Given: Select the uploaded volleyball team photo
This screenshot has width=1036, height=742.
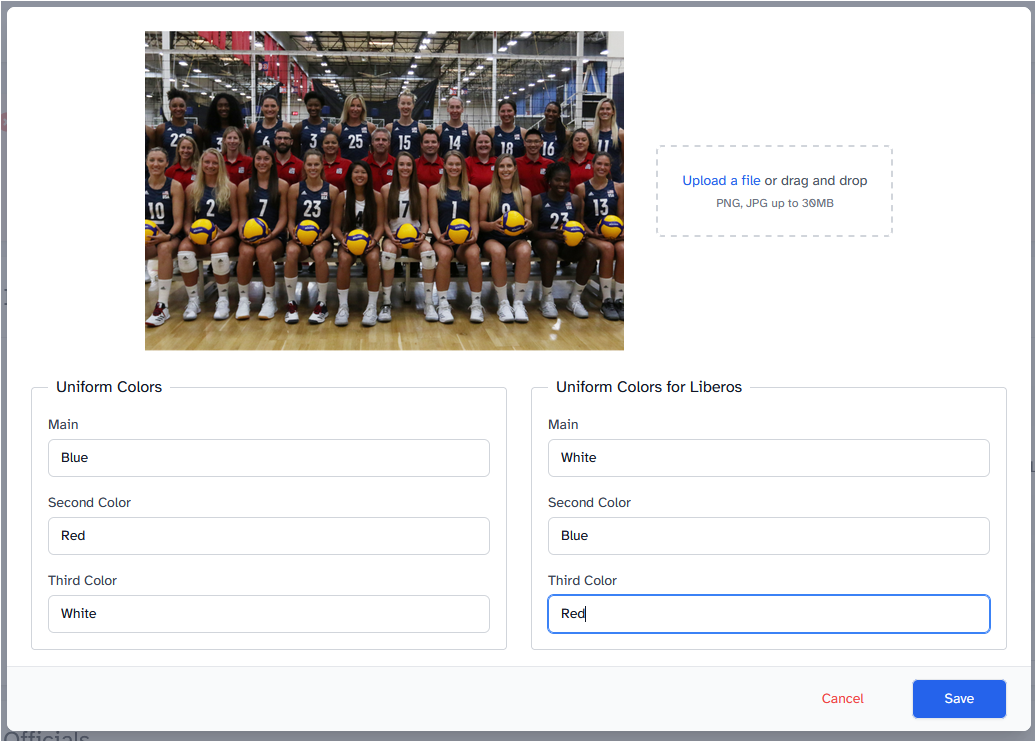Looking at the screenshot, I should 384,190.
